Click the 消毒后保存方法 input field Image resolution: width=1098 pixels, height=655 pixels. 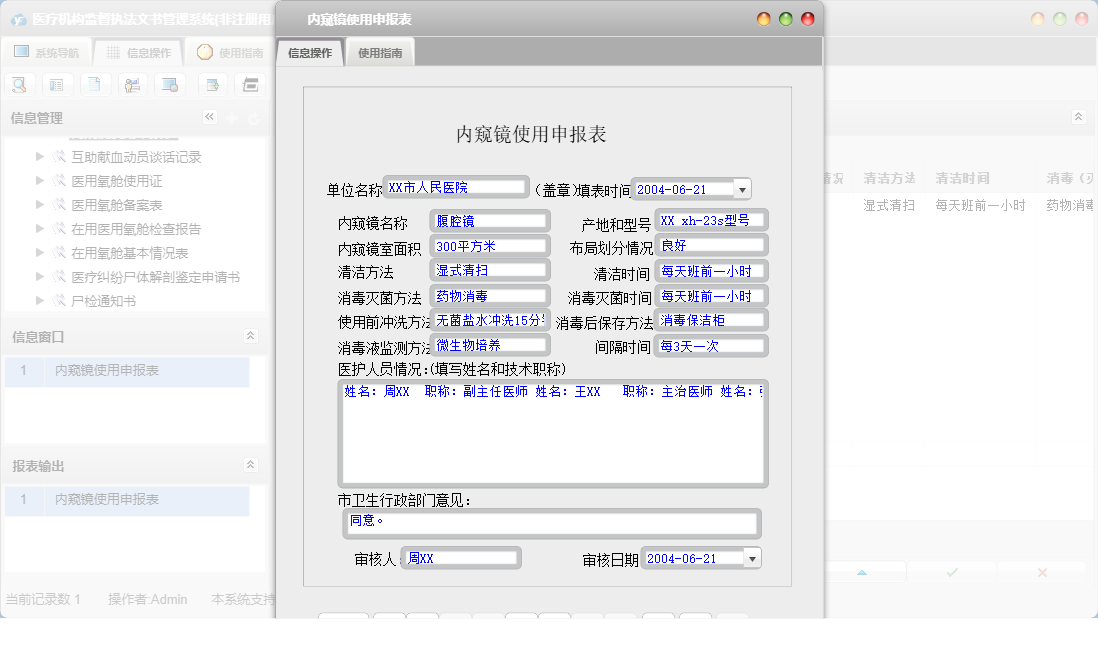tap(711, 321)
